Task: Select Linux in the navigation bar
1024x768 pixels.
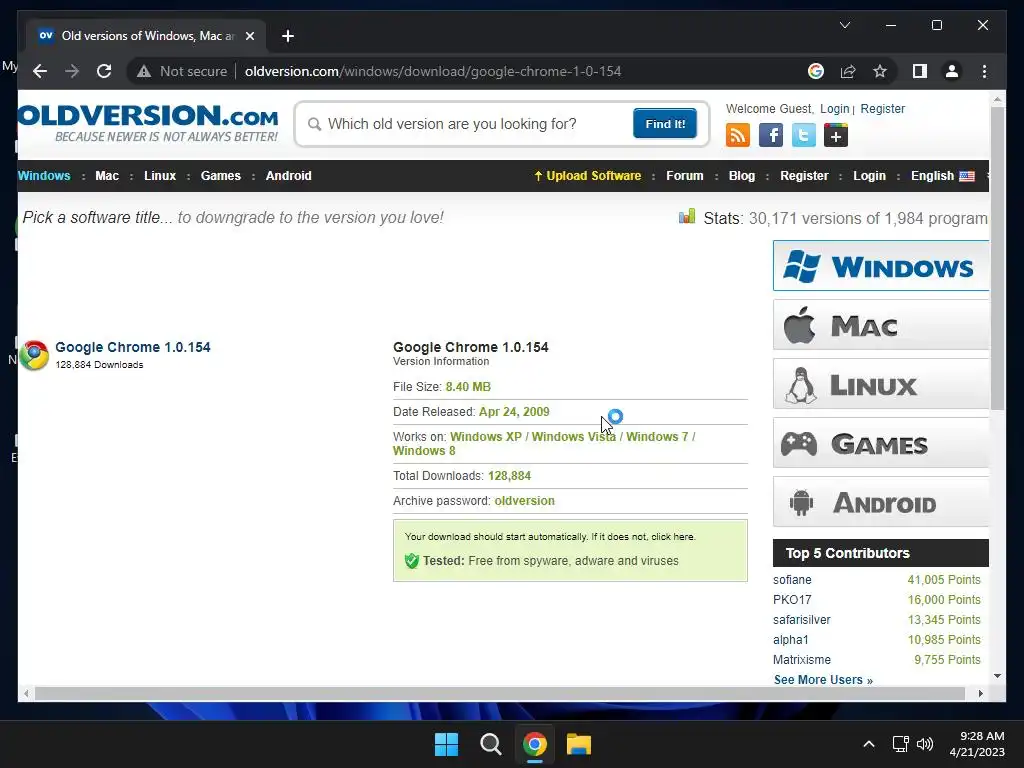Action: tap(160, 176)
